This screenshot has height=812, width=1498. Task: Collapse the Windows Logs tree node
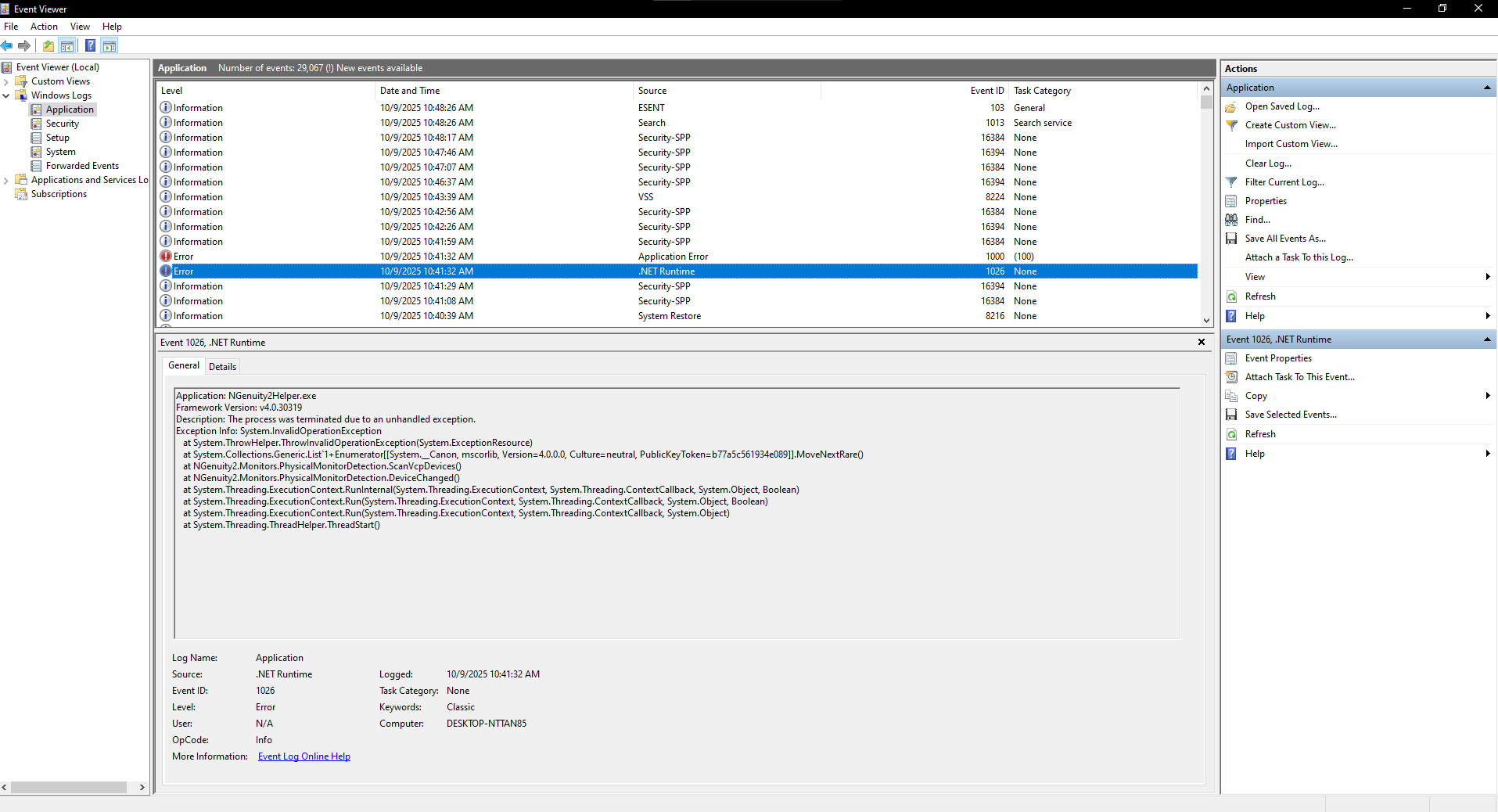pyautogui.click(x=6, y=95)
